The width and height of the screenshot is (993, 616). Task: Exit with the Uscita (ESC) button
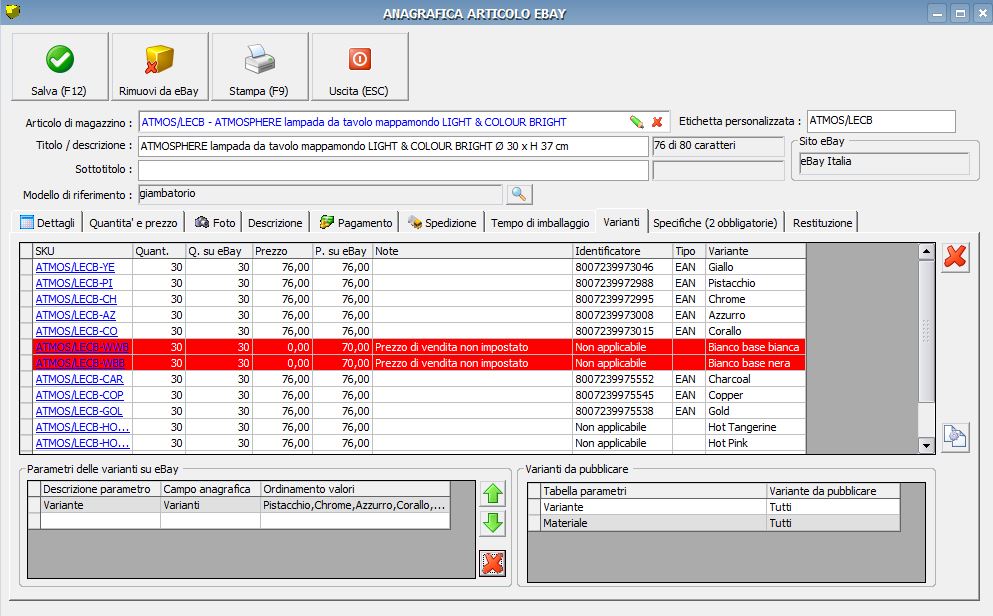click(359, 67)
